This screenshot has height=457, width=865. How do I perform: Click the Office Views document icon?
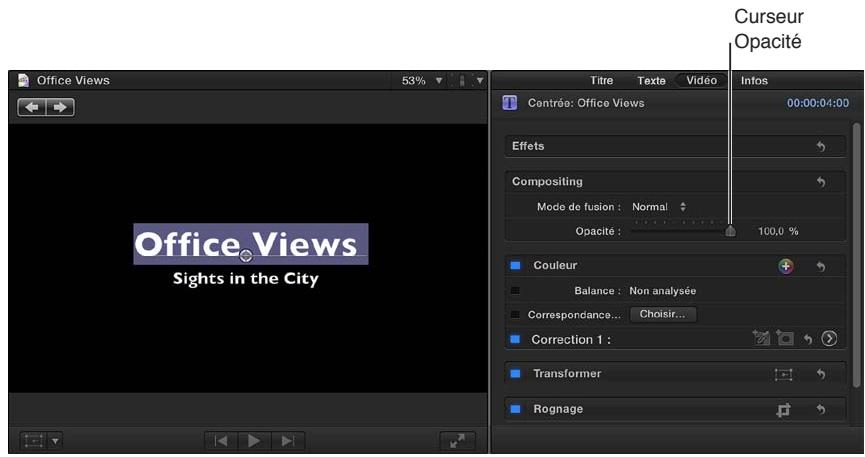pos(23,81)
